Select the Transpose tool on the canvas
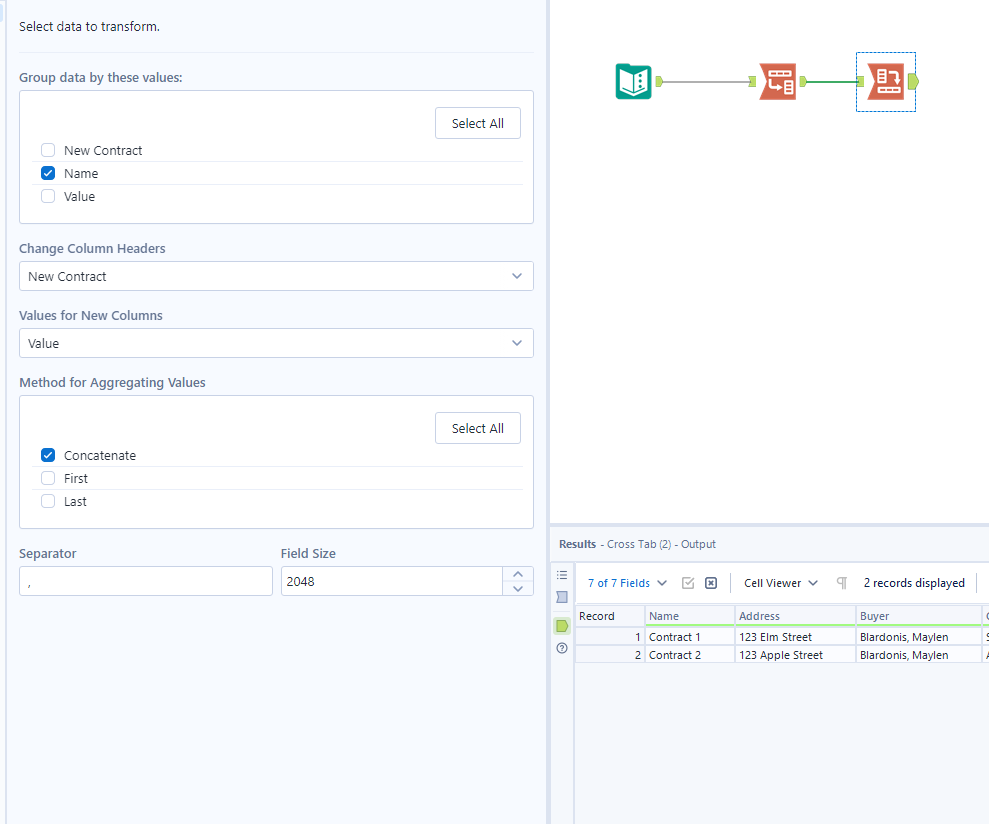 (x=779, y=81)
